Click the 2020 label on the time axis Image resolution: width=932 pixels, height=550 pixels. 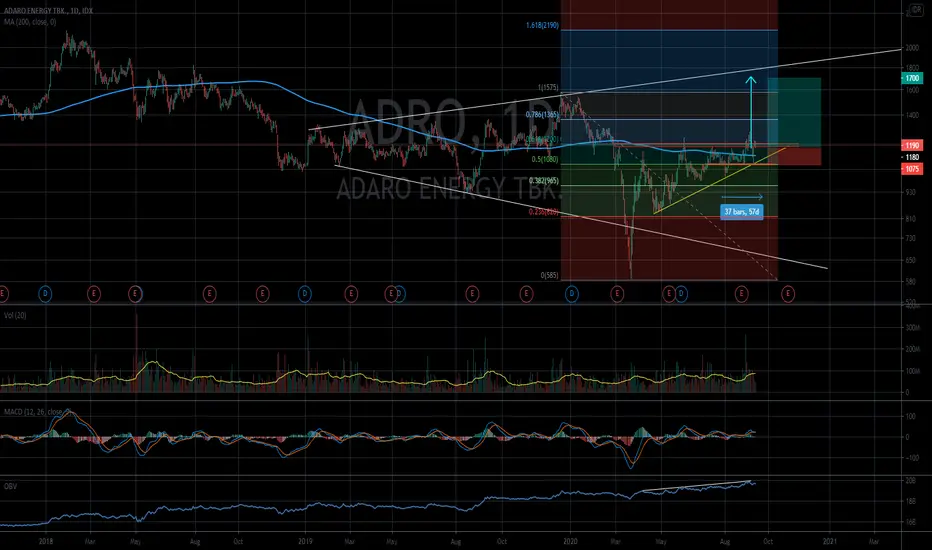pyautogui.click(x=571, y=542)
